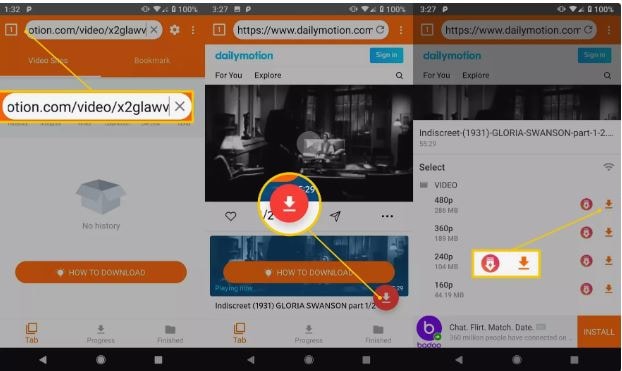Open three-dot overflow menu on middle screen

tap(401, 30)
